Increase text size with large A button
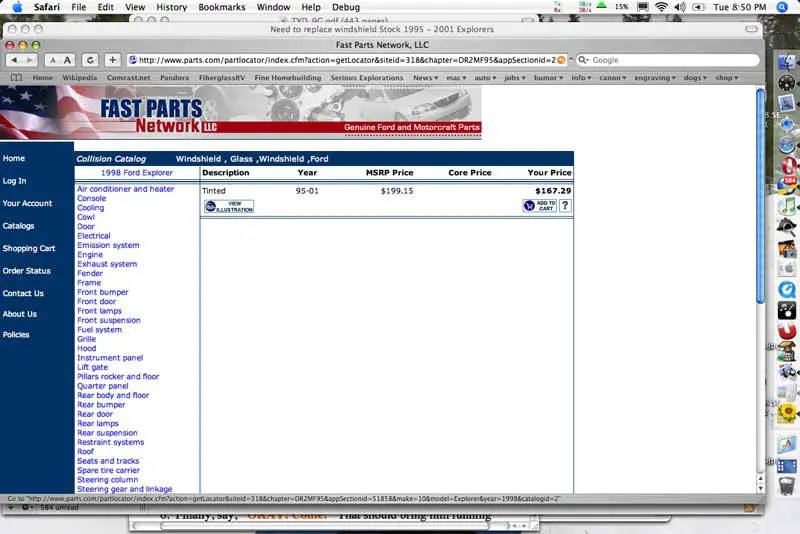Screen dimensions: 800x534 pos(67,60)
